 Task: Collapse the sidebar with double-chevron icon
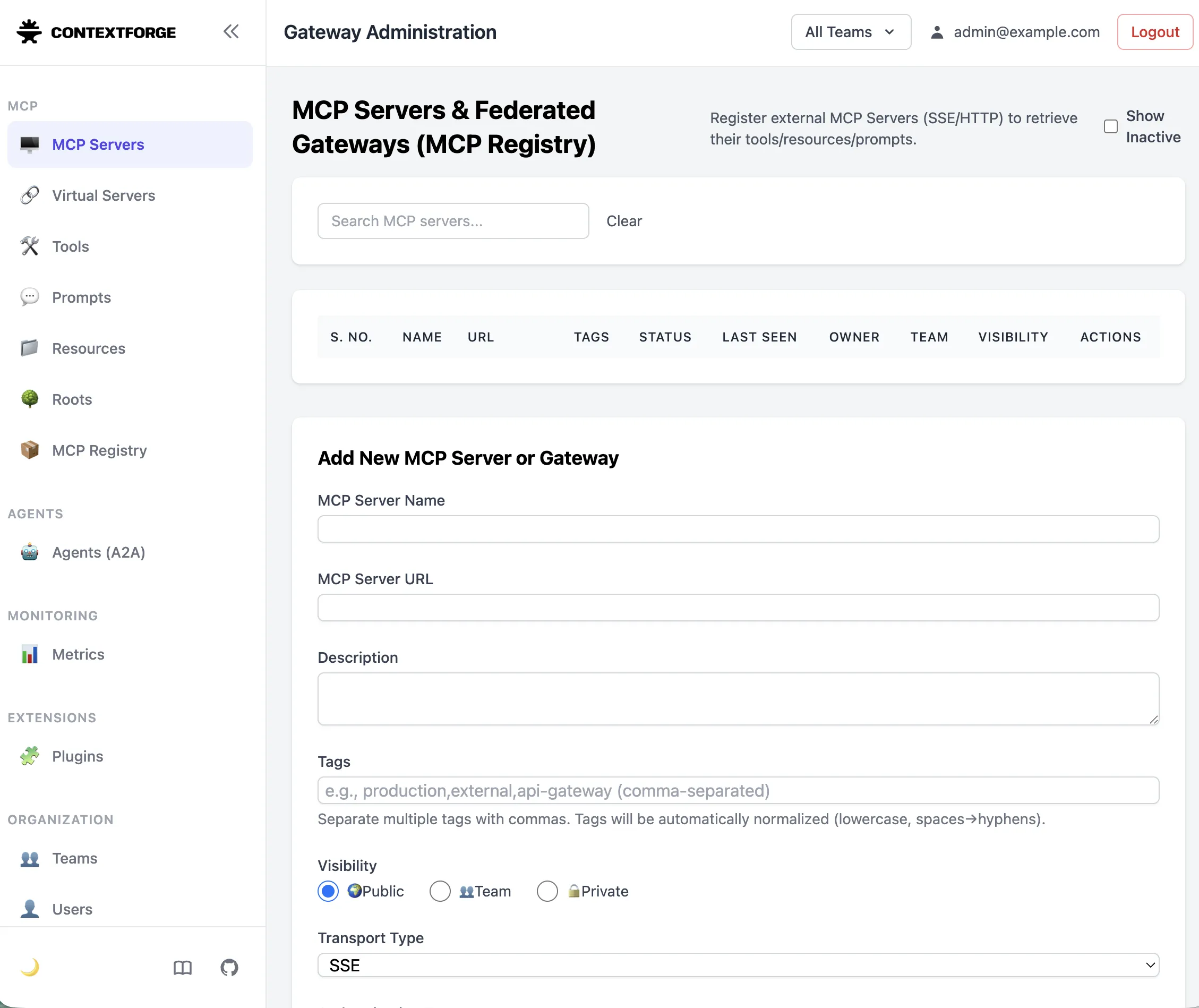point(231,31)
